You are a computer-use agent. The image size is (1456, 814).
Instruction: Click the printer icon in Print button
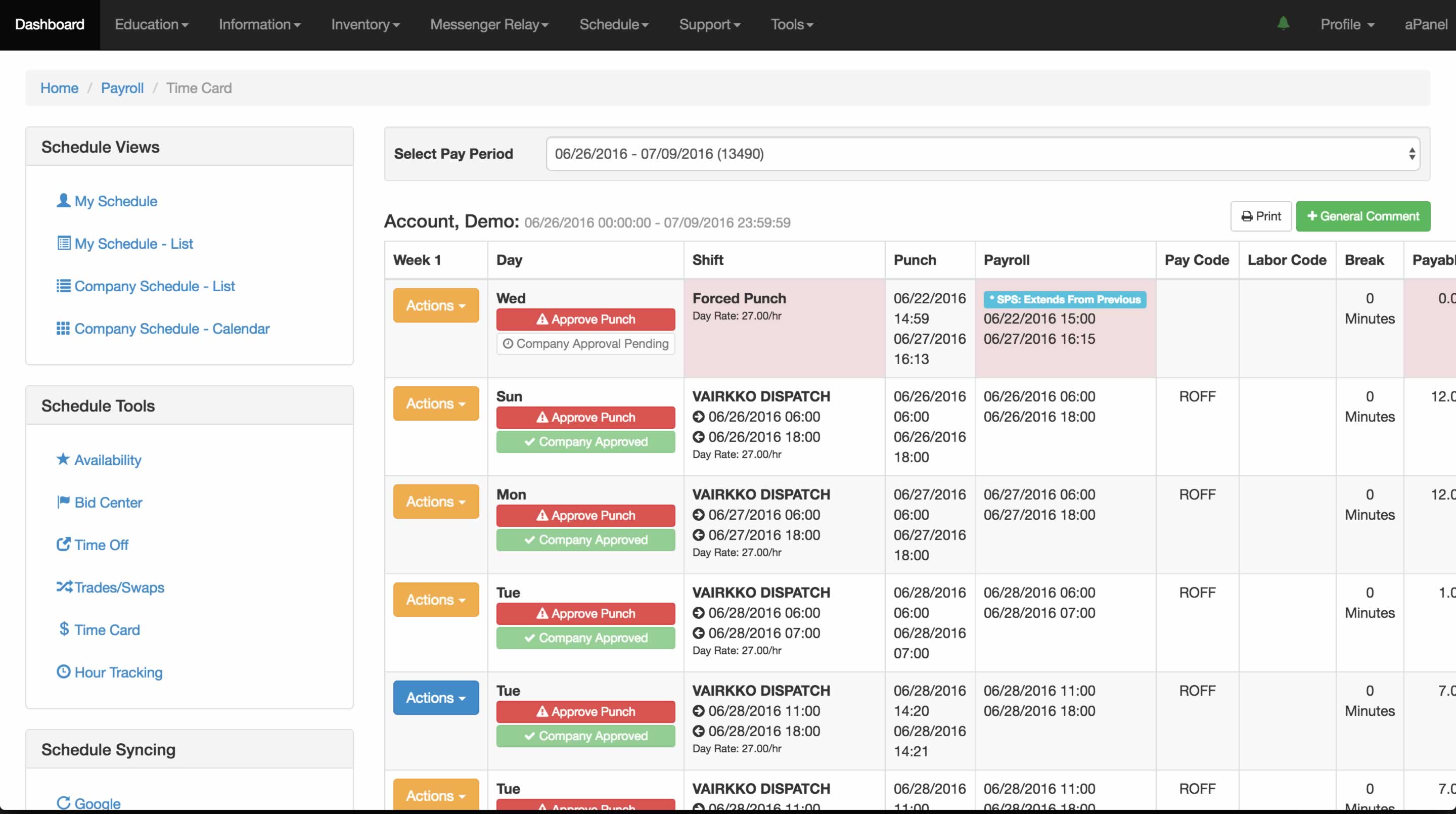(1247, 216)
